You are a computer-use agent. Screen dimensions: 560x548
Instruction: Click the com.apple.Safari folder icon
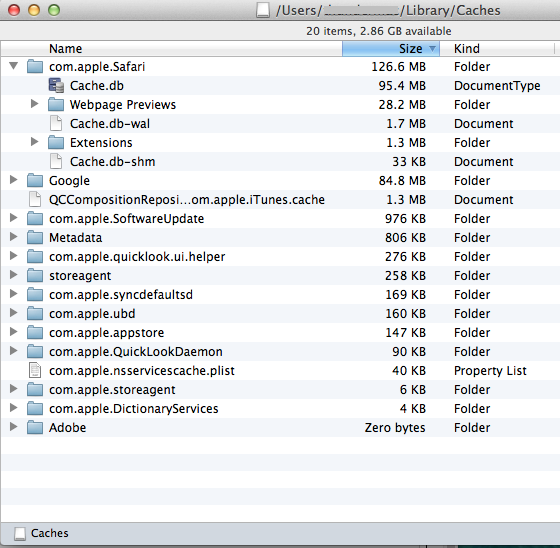click(x=35, y=66)
